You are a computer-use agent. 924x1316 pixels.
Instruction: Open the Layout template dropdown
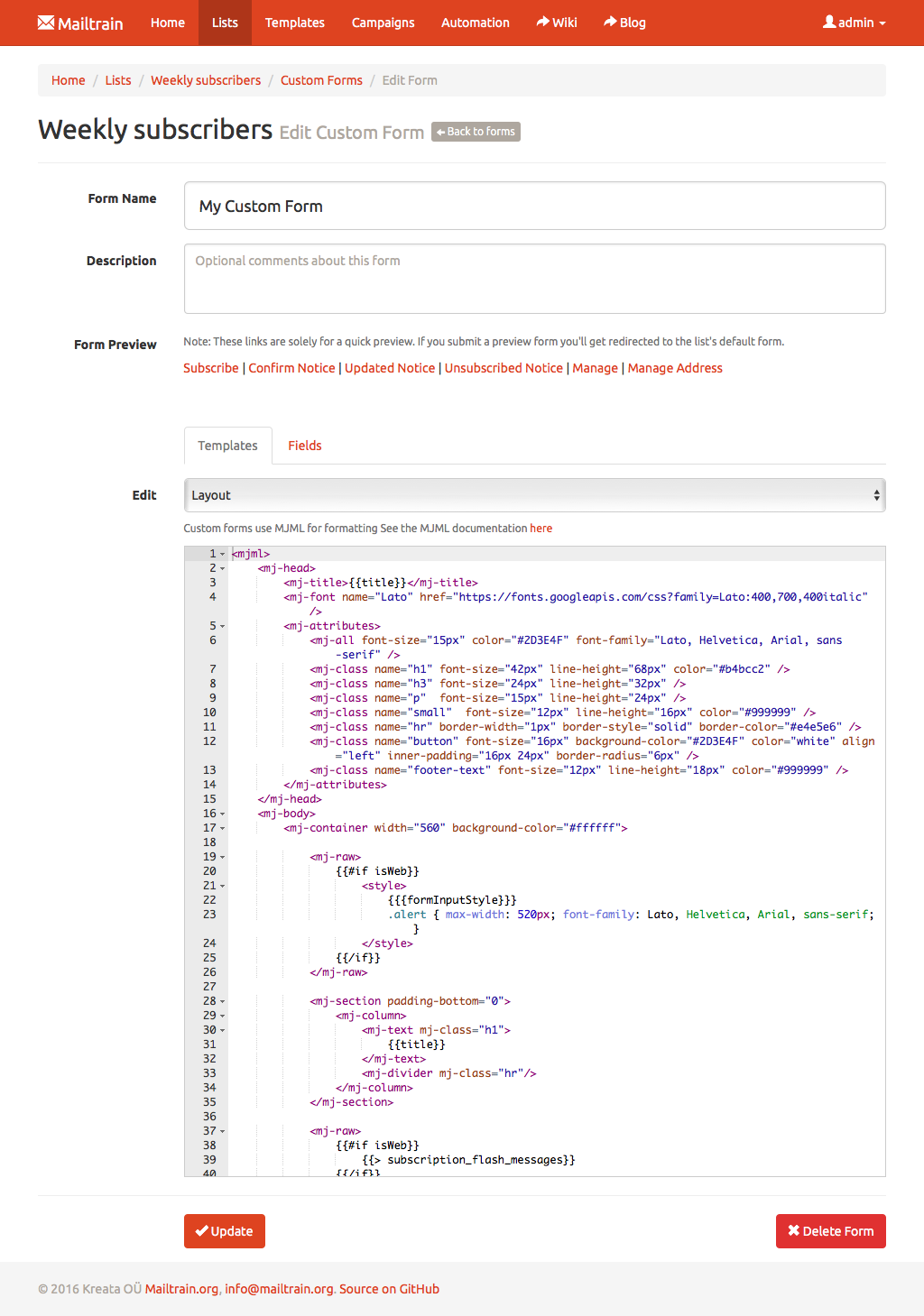[x=534, y=494]
